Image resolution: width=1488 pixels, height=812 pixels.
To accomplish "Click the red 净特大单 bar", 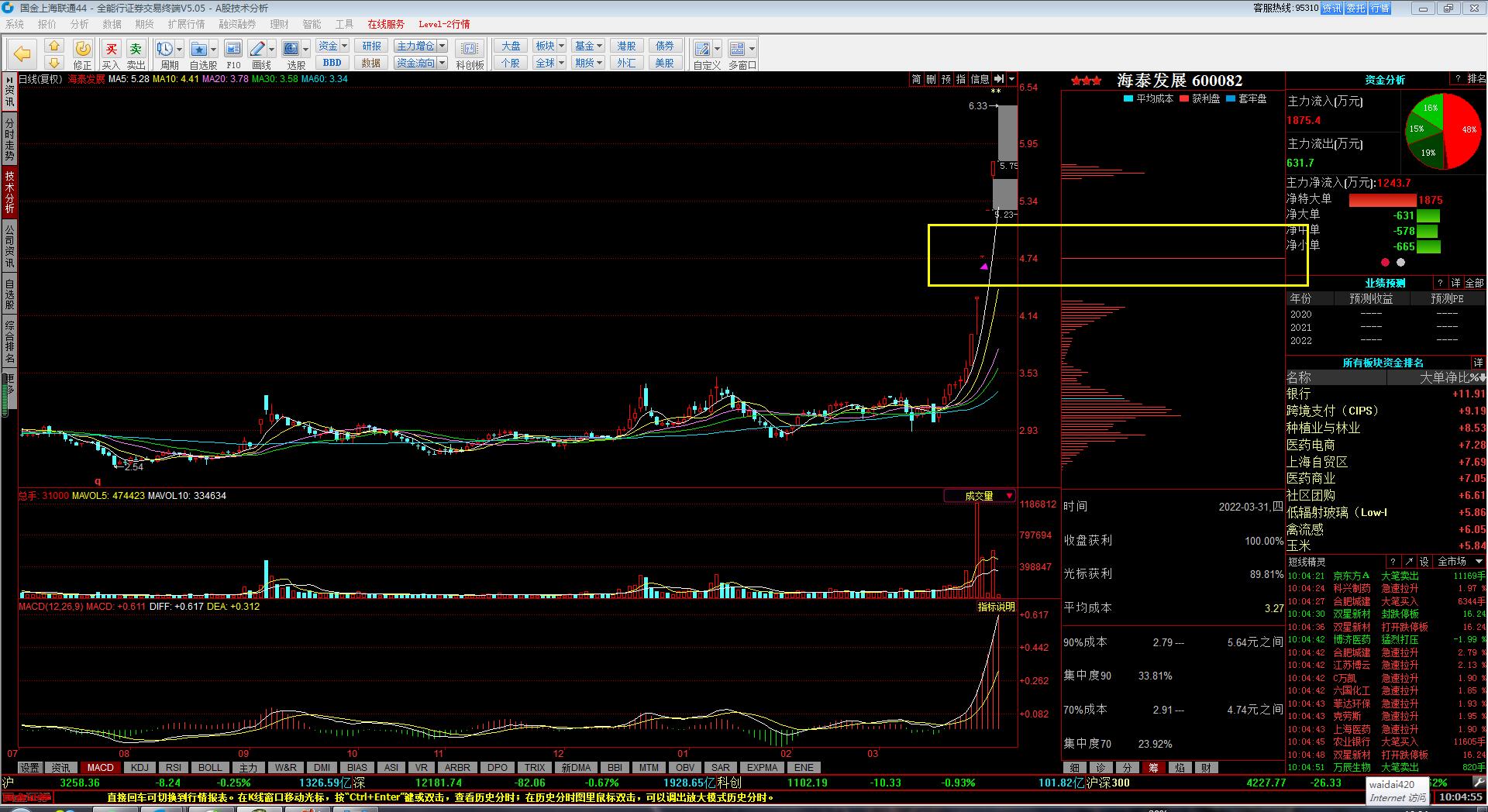I will coord(1383,200).
